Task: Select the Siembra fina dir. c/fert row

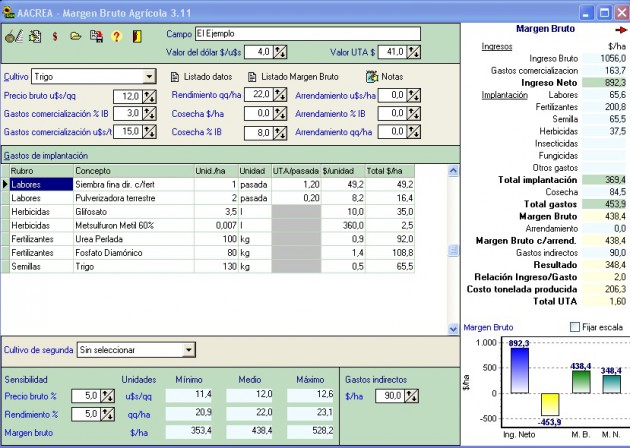Action: point(212,184)
